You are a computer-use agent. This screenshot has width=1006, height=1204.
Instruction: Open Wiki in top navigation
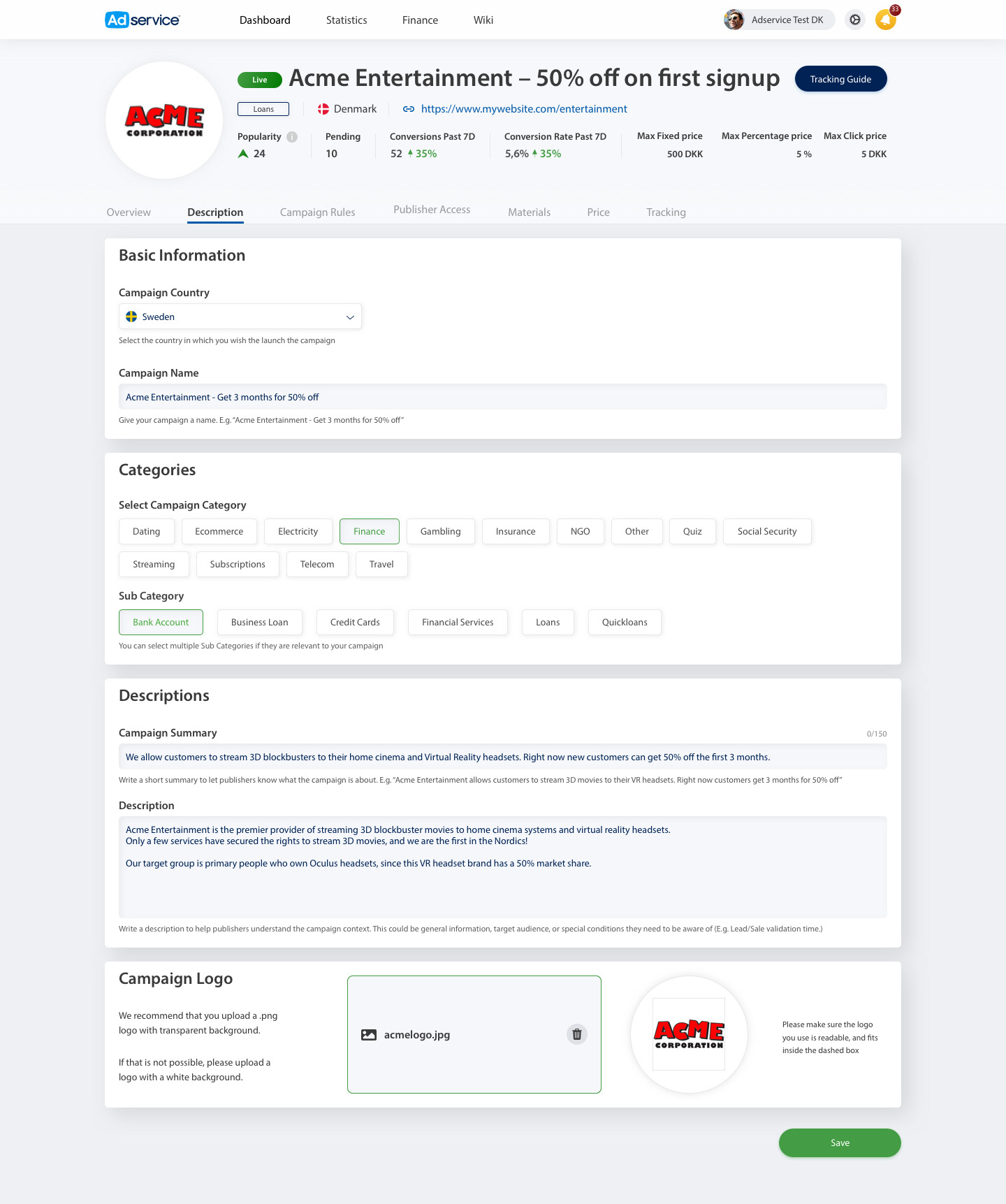483,20
